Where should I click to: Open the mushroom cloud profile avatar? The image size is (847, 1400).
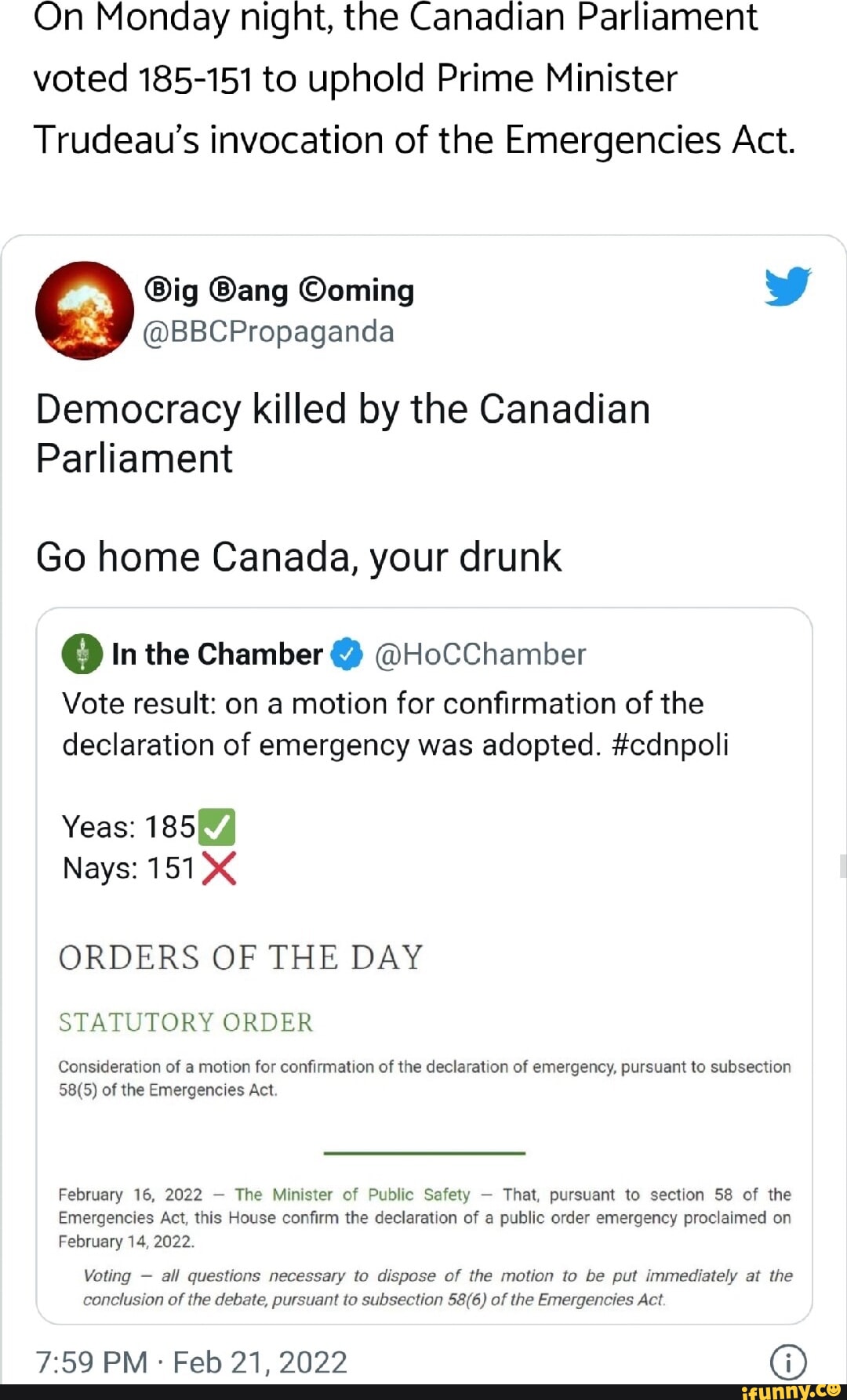click(85, 310)
